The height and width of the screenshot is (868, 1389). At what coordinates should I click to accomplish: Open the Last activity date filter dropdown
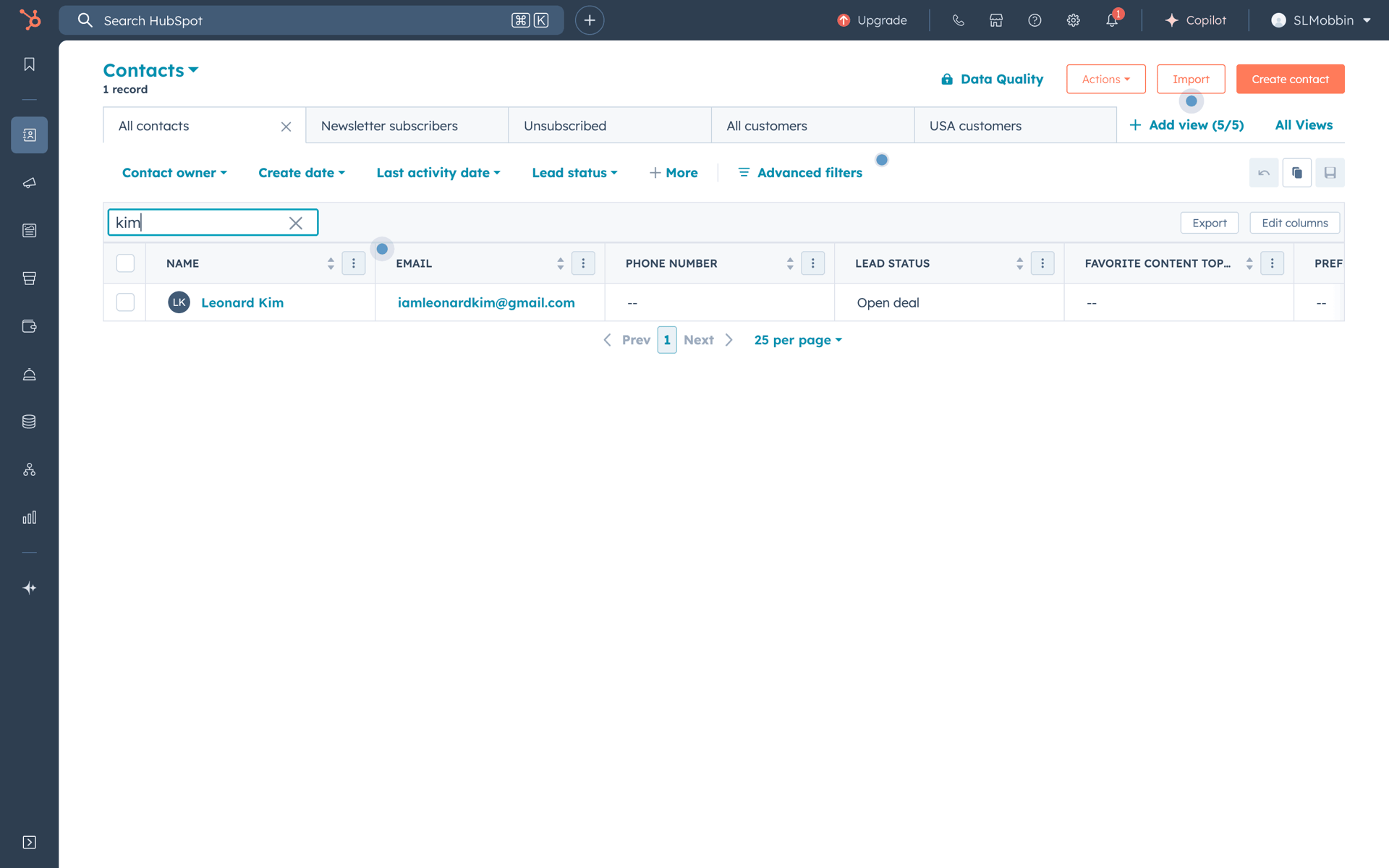(x=438, y=173)
